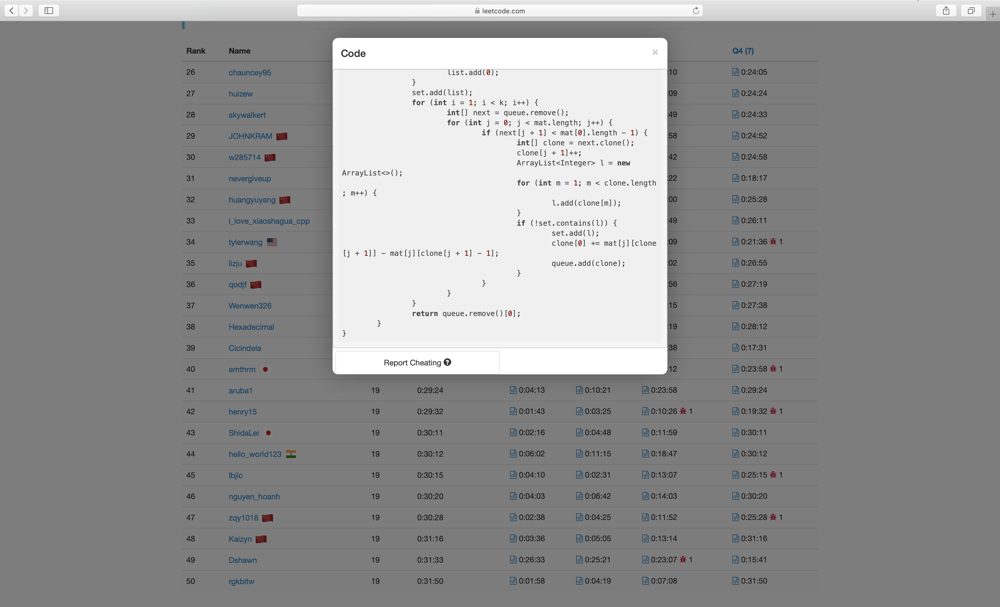This screenshot has height=607, width=1000.
Task: Click the leetcode.com address bar
Action: tap(500, 11)
